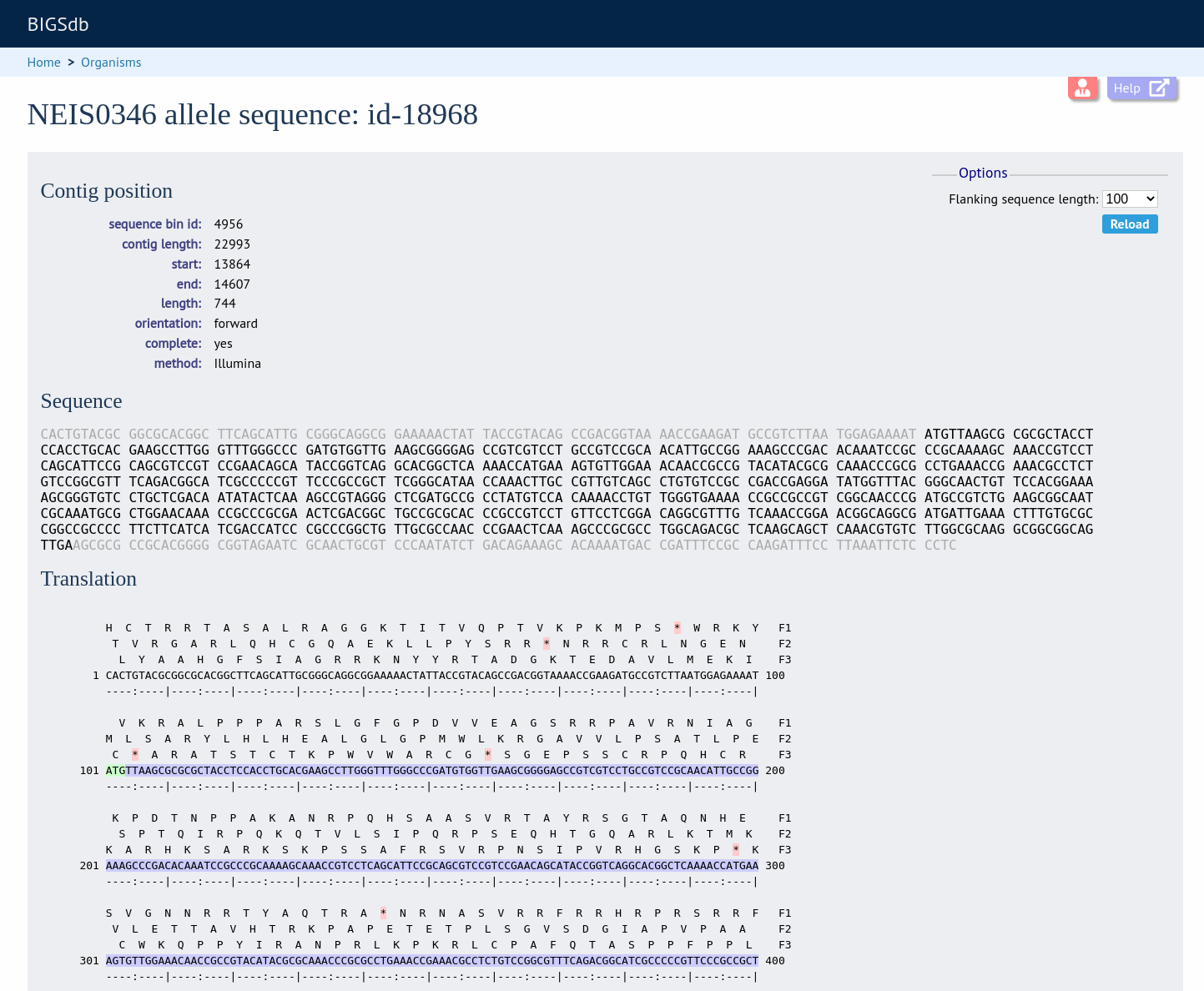
Task: Click the orientation value forward
Action: pos(236,324)
